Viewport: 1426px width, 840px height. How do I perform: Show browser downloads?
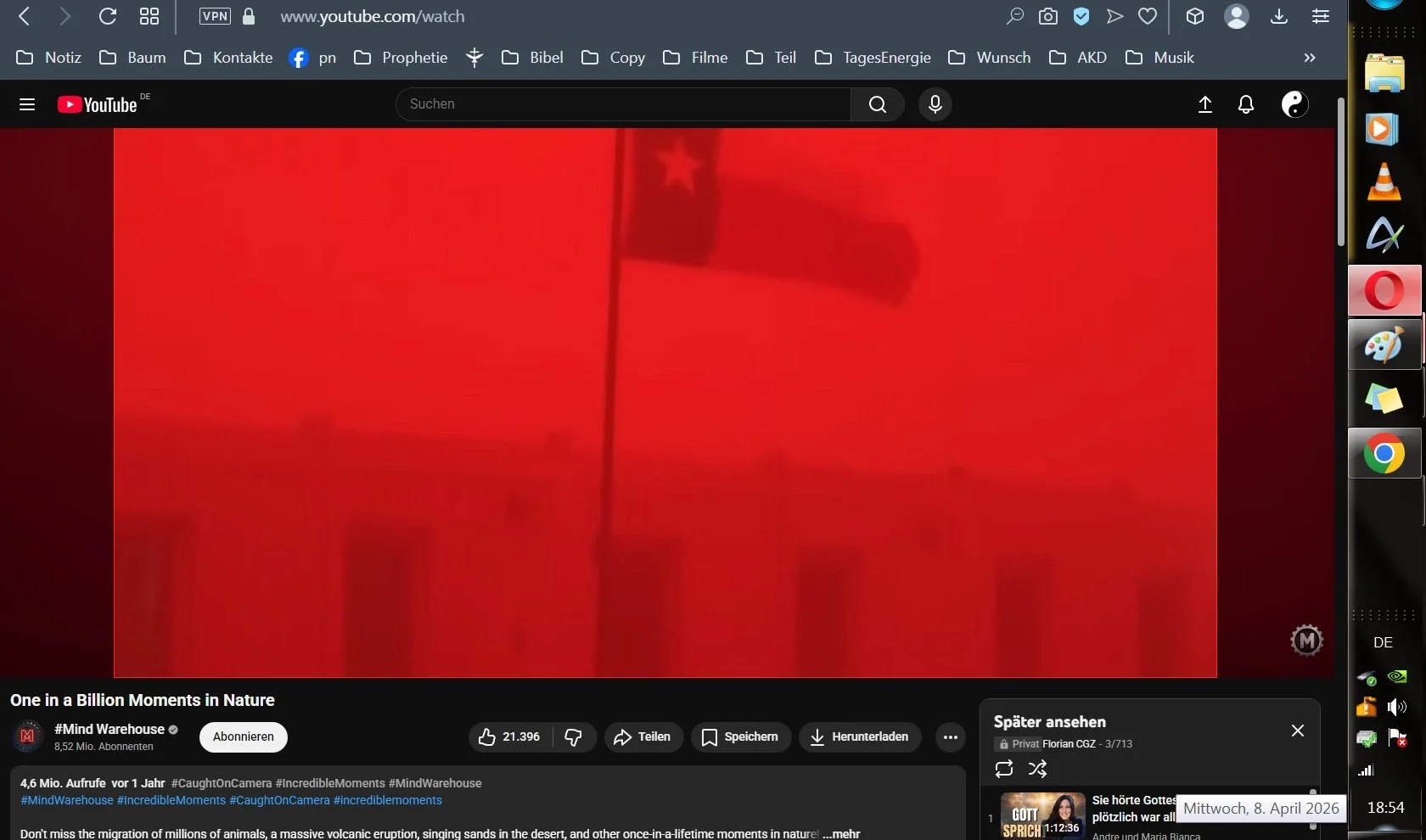[1279, 16]
